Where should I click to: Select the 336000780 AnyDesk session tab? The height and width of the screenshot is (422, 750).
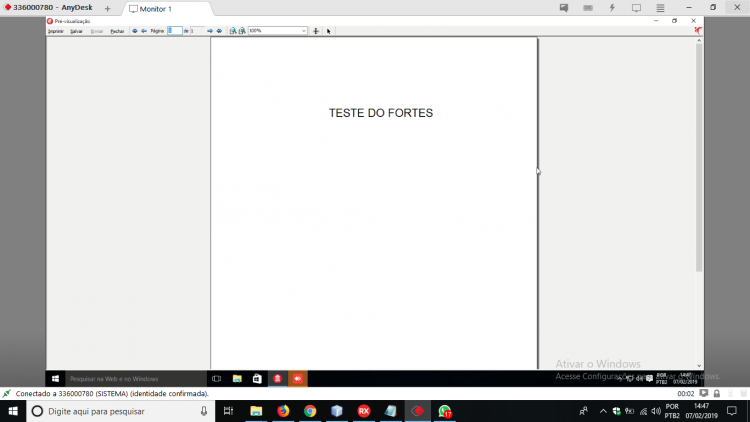pos(48,8)
